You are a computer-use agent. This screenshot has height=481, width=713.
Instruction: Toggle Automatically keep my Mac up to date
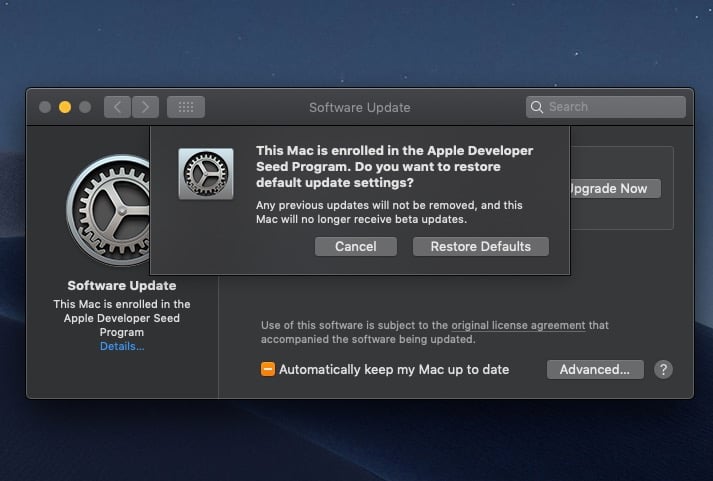268,369
